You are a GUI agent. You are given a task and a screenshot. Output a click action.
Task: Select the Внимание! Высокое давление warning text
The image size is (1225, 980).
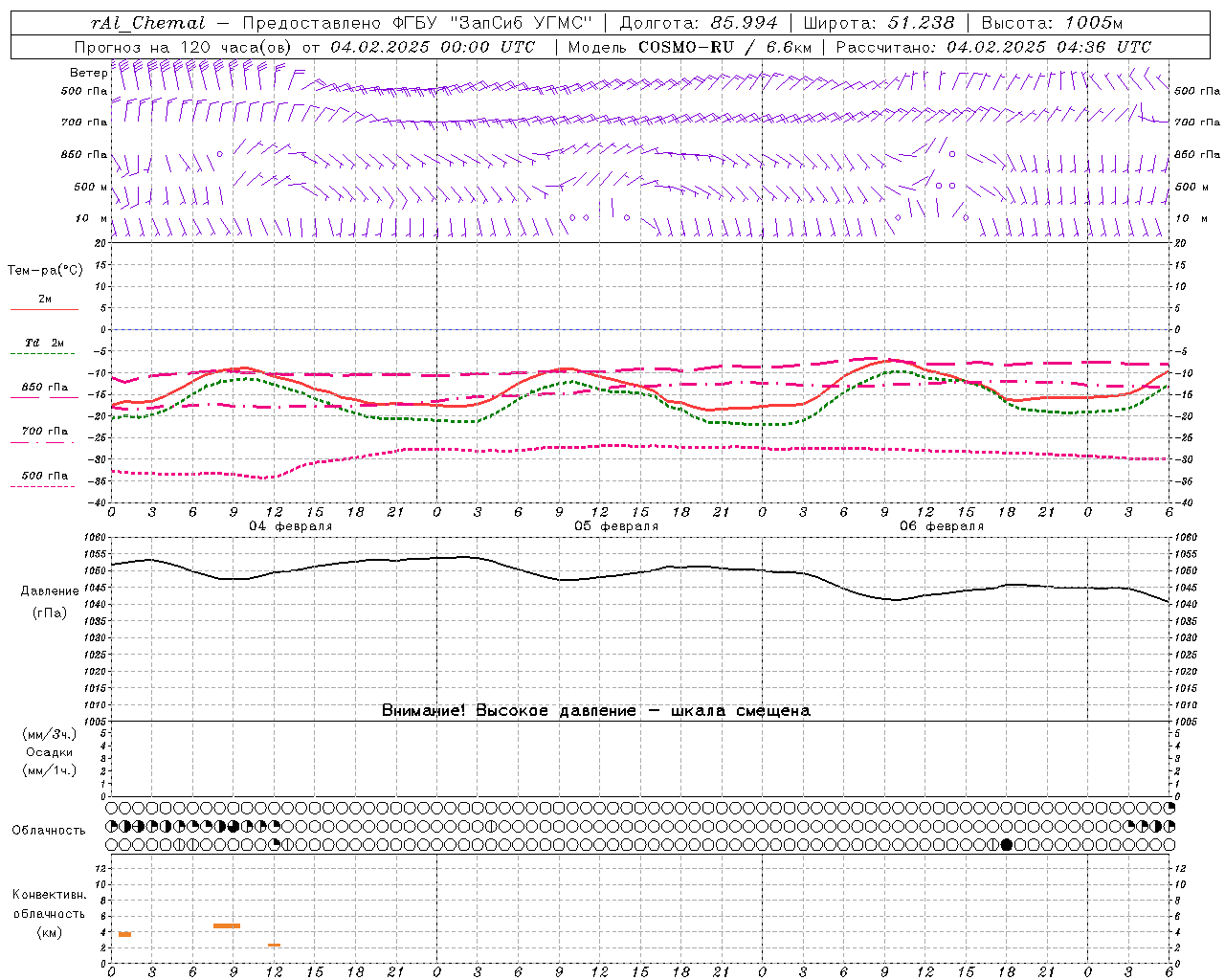[596, 711]
